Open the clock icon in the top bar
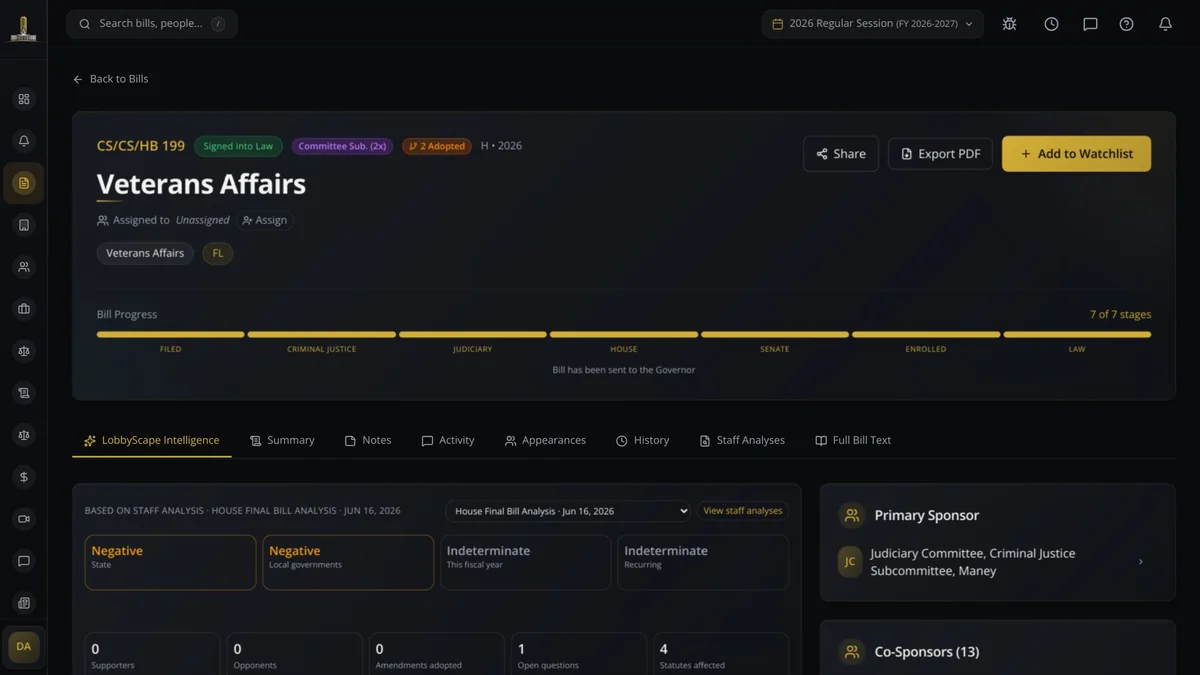Screen dimensions: 1200x675 pos(1051,24)
